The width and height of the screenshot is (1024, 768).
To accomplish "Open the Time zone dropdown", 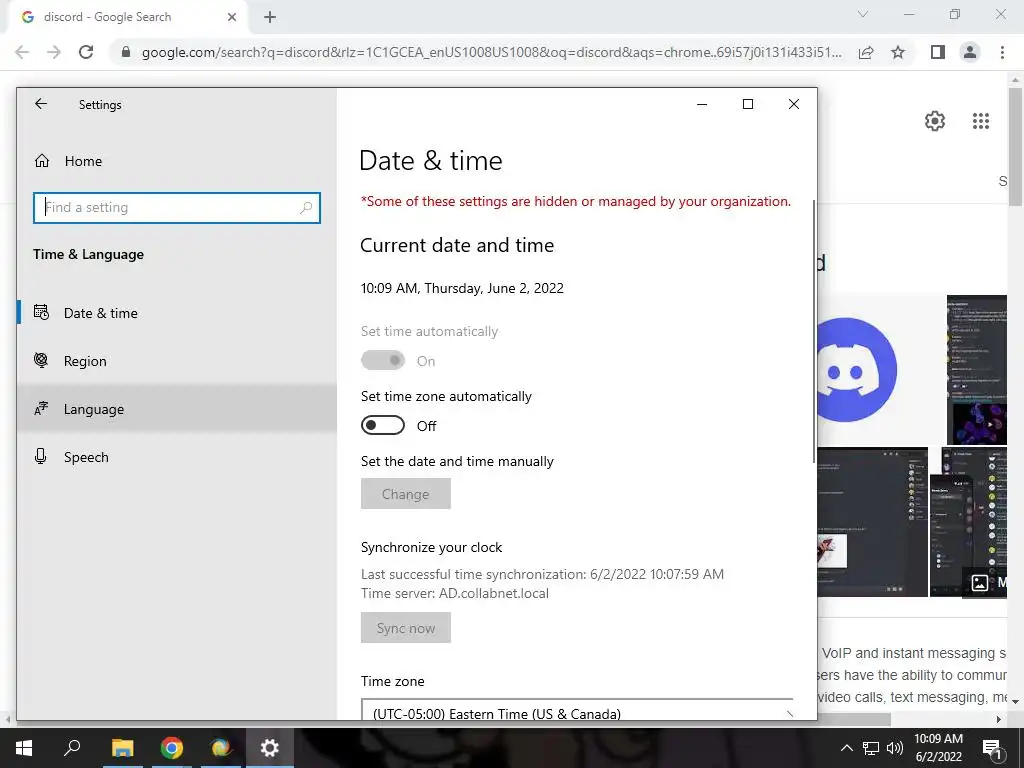I will [577, 710].
